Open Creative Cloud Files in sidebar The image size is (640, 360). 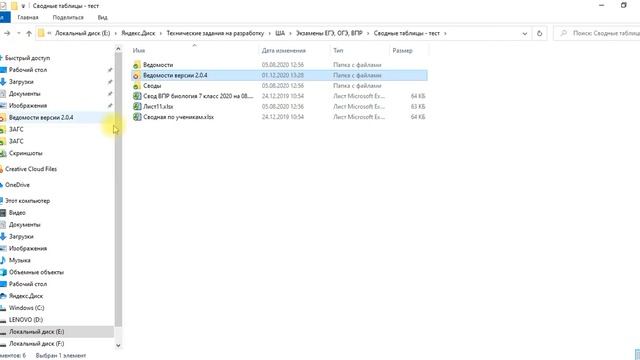click(x=31, y=169)
